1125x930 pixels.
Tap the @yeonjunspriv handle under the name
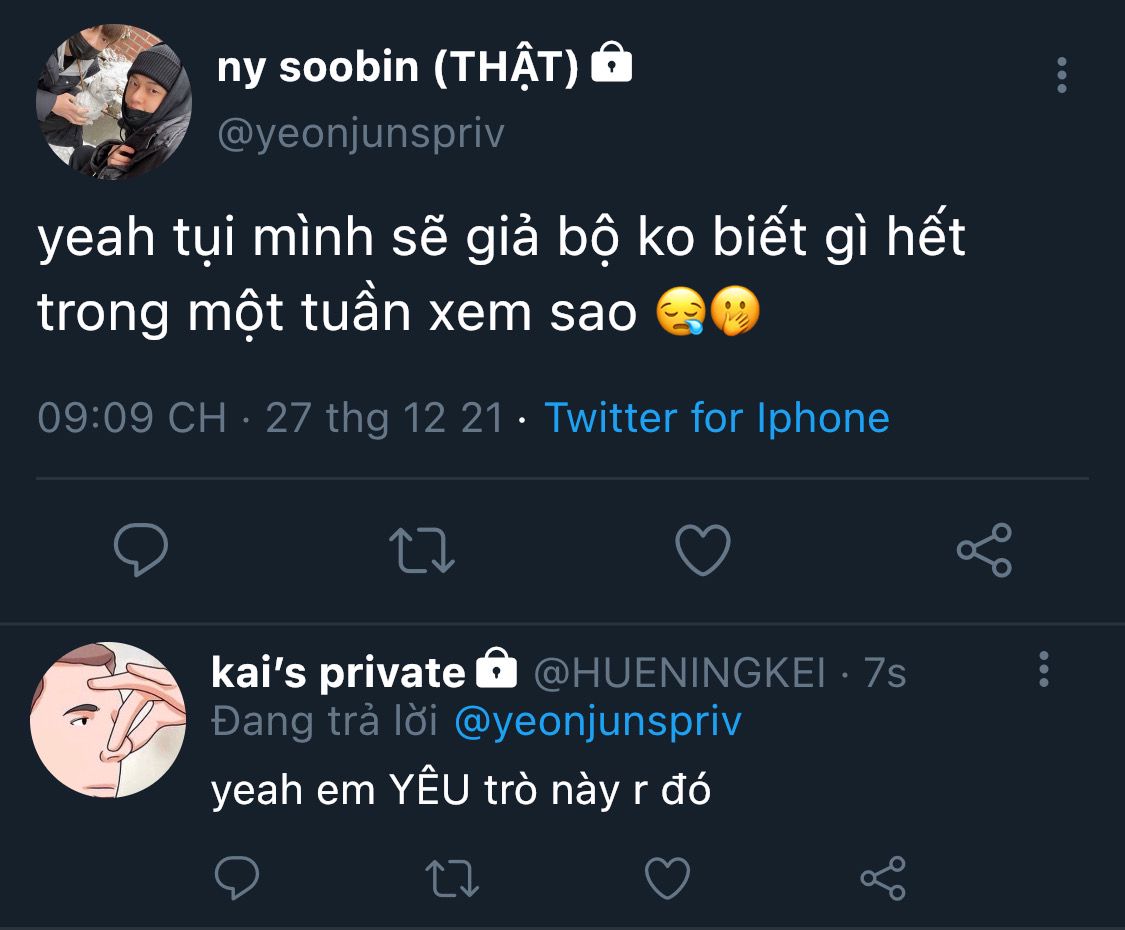tap(361, 133)
